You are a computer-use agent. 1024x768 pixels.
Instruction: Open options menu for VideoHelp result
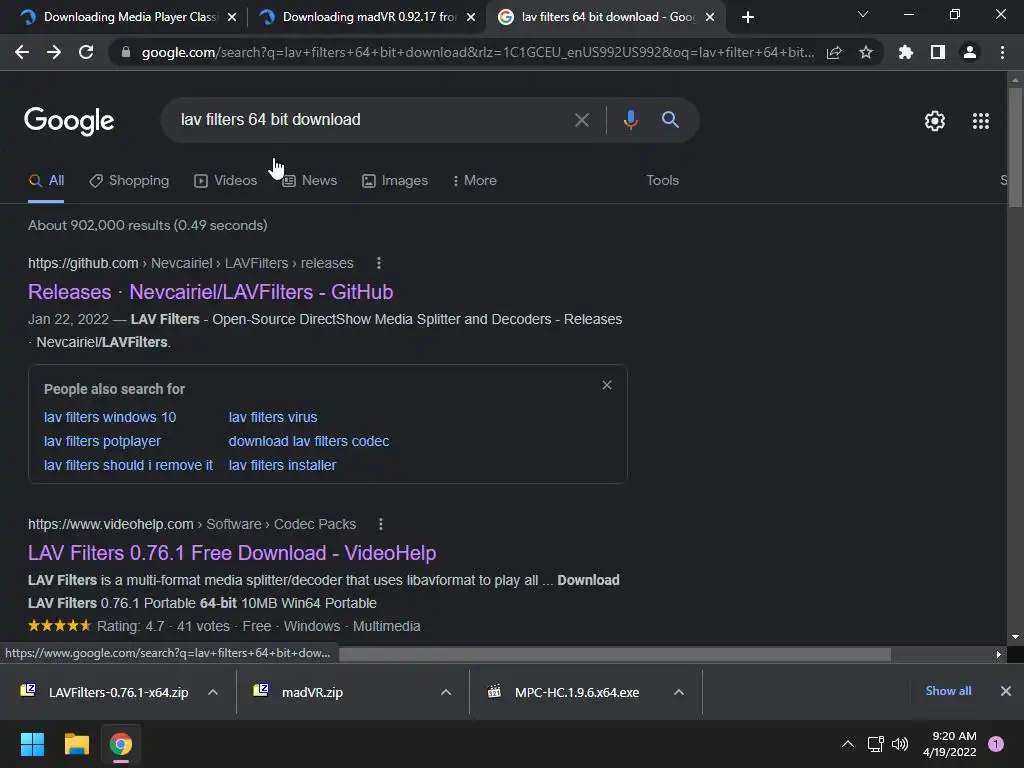(x=381, y=524)
